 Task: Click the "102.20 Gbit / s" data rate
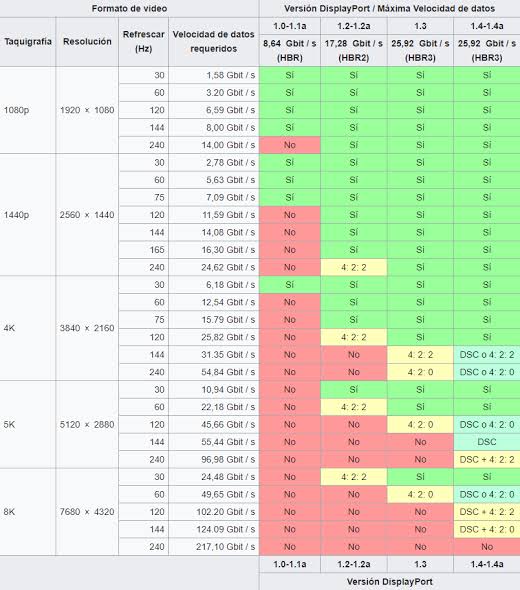226,512
